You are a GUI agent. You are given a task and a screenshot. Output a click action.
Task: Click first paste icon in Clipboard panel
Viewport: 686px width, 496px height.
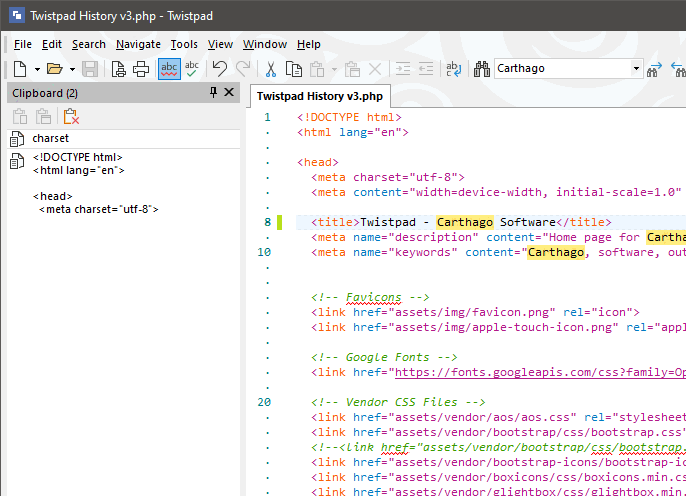[20, 116]
